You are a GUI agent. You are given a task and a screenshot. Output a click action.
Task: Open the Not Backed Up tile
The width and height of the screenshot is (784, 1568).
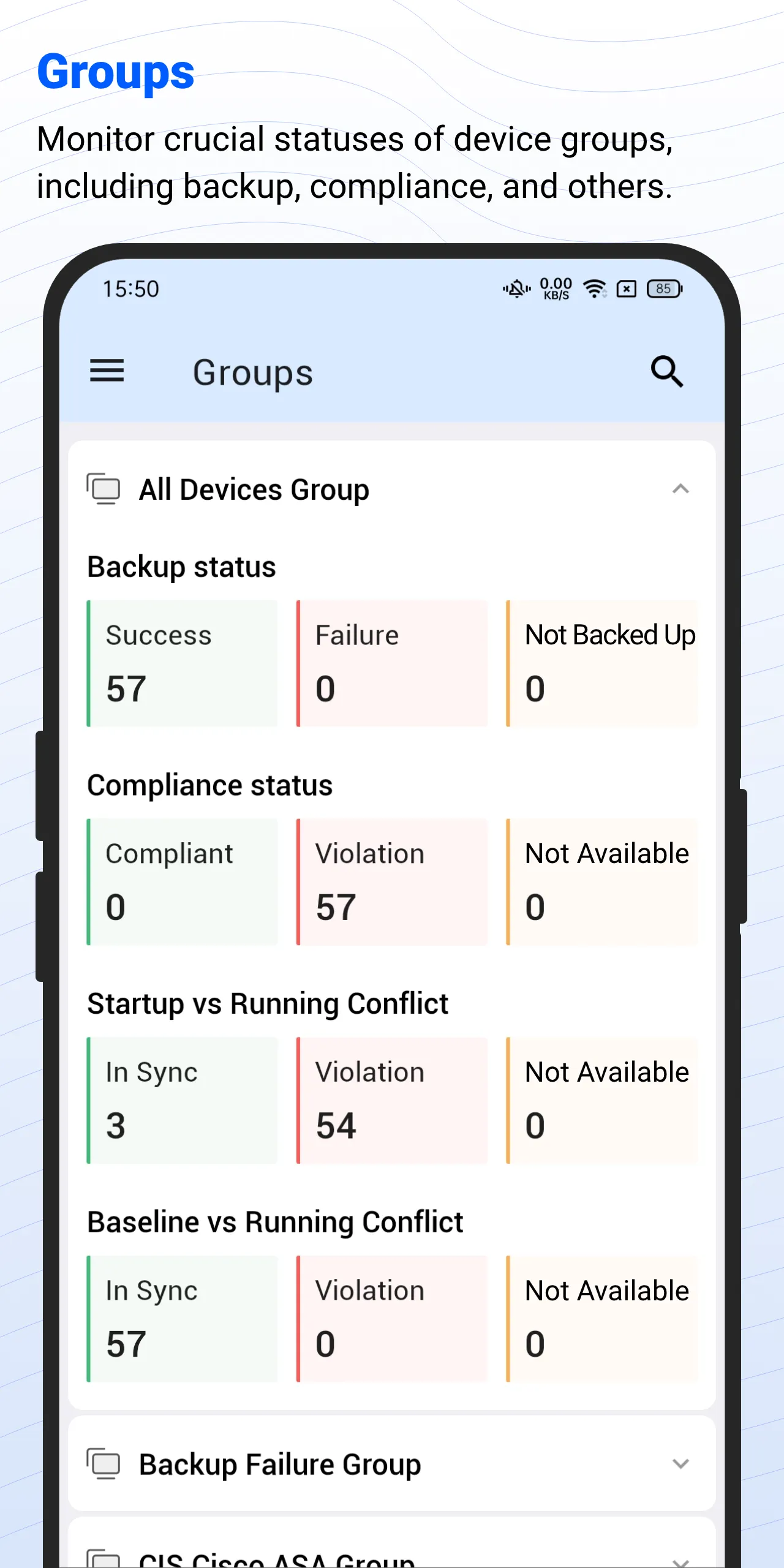coord(602,663)
